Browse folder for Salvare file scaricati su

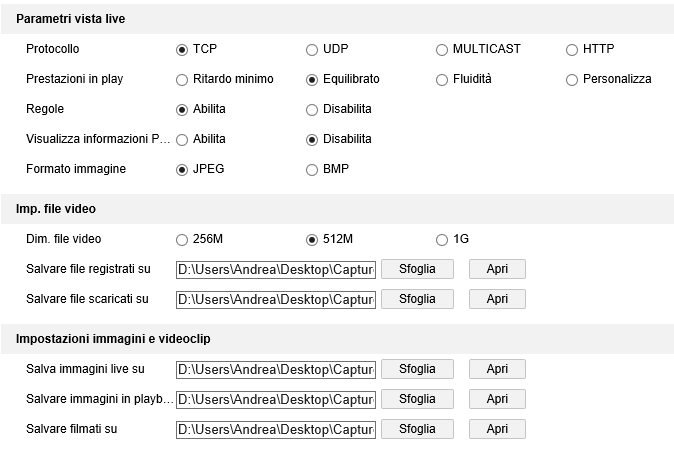click(x=417, y=299)
